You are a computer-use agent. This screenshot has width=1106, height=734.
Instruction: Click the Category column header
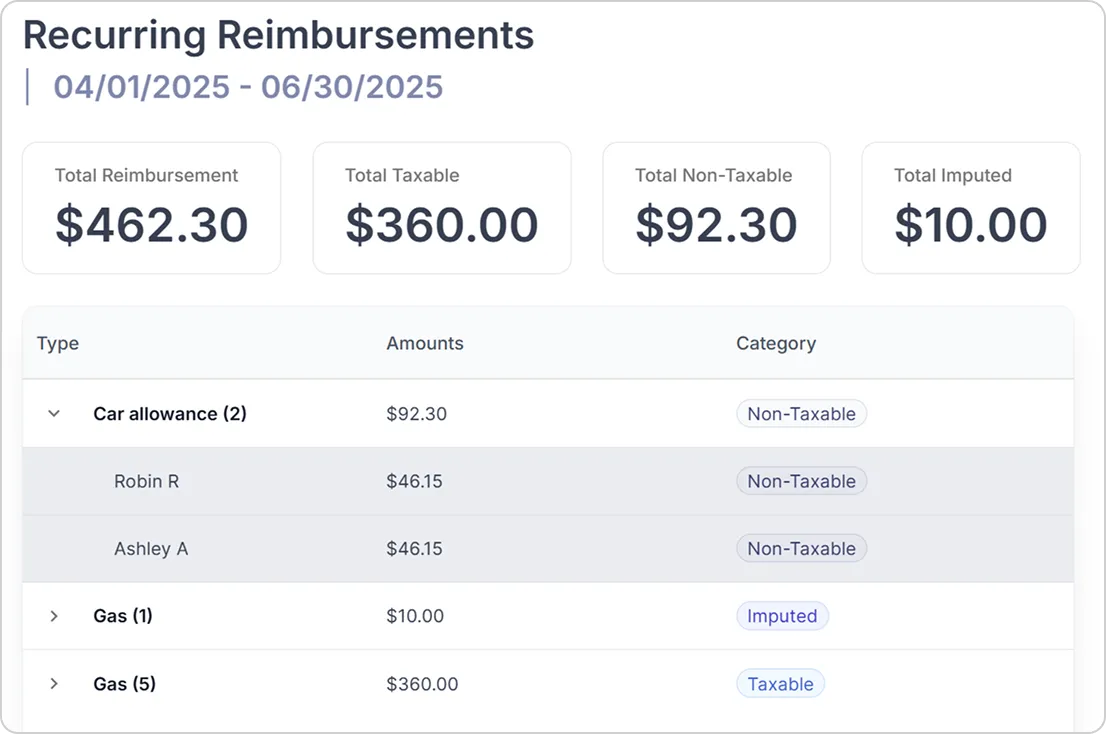776,343
